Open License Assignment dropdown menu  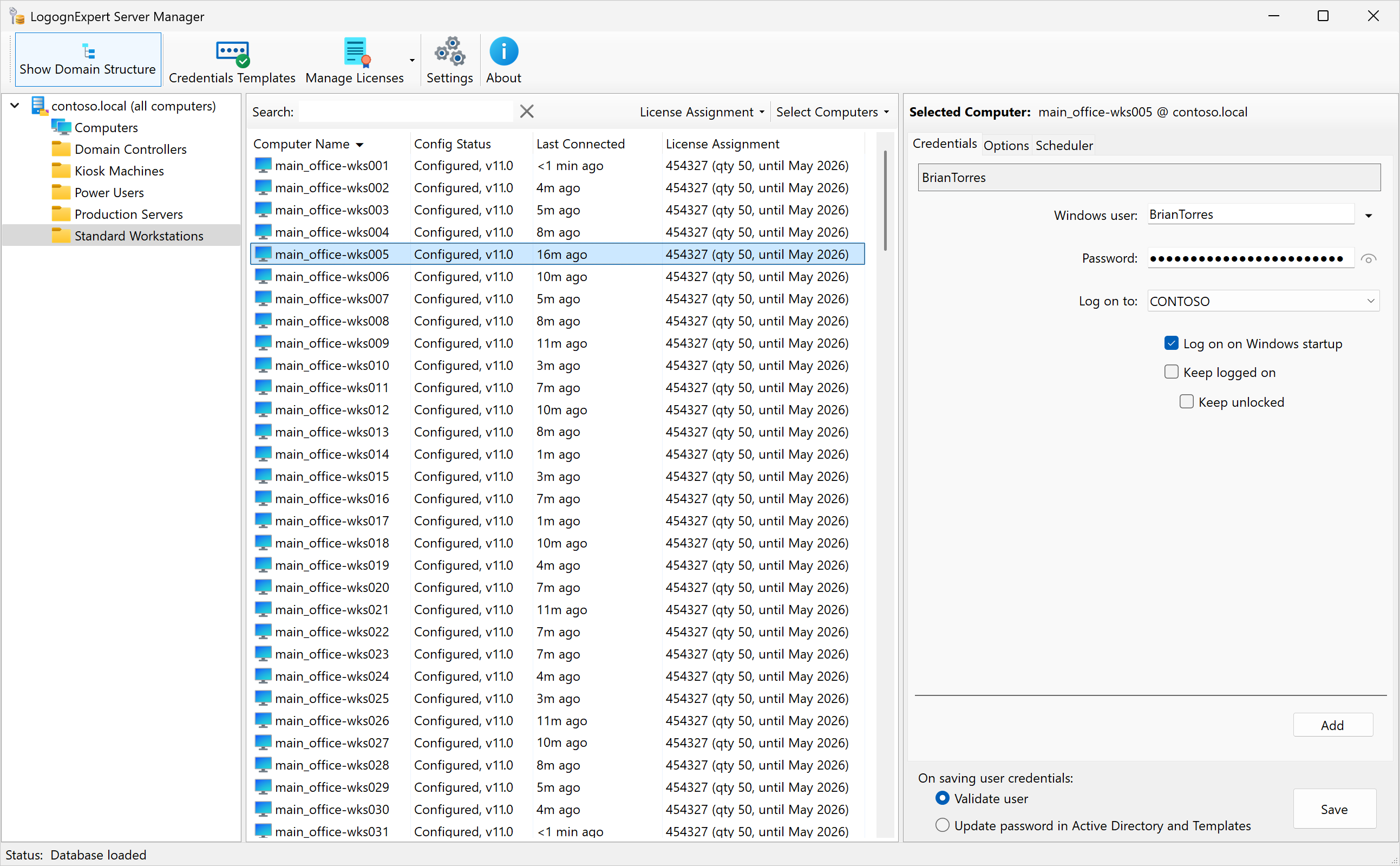(x=702, y=112)
